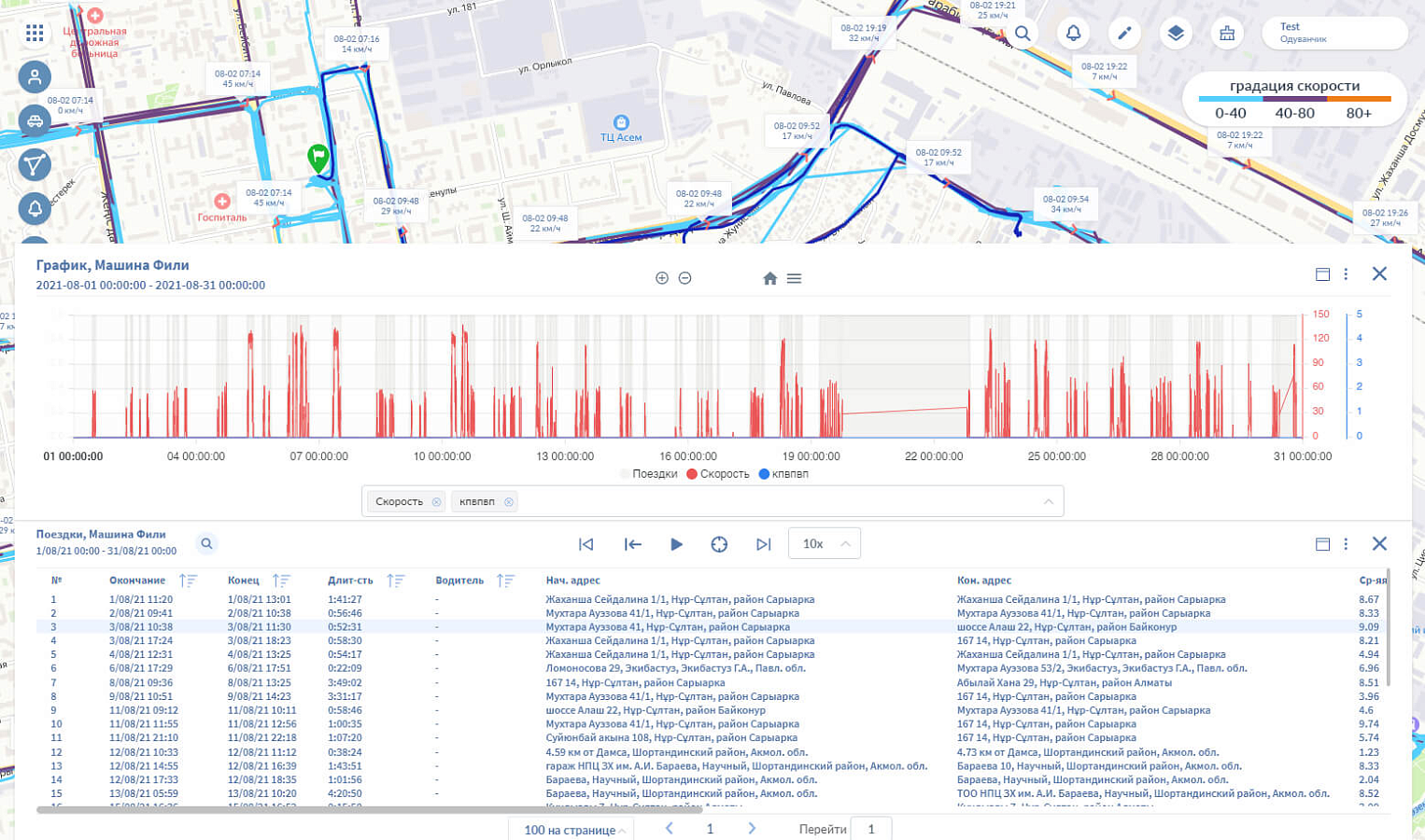Click the Перейти page number field
1425x840 pixels.
click(x=871, y=829)
